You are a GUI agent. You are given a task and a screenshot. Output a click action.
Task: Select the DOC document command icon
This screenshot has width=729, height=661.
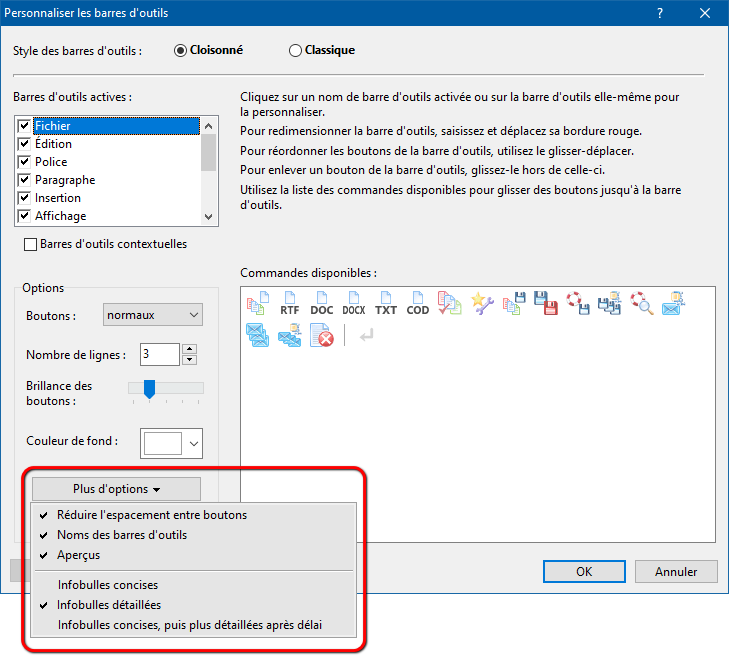pyautogui.click(x=322, y=303)
